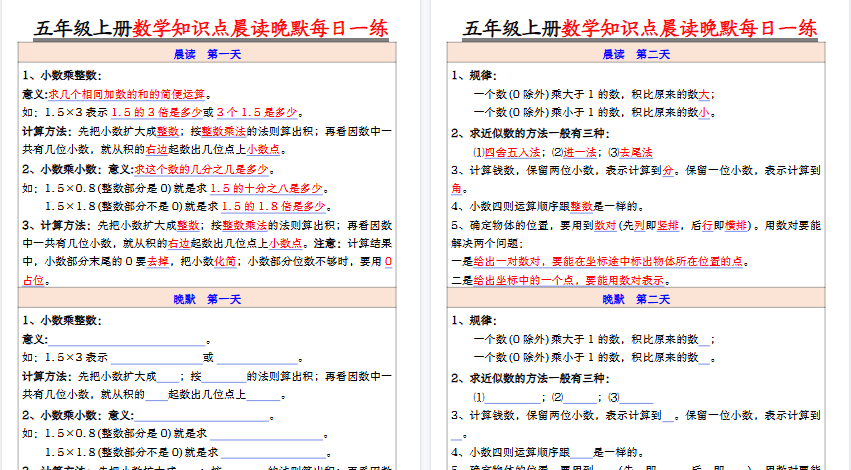Image resolution: width=851 pixels, height=470 pixels.
Task: Click the blank after '⑴' in 晚默 第二天
Action: click(x=513, y=398)
